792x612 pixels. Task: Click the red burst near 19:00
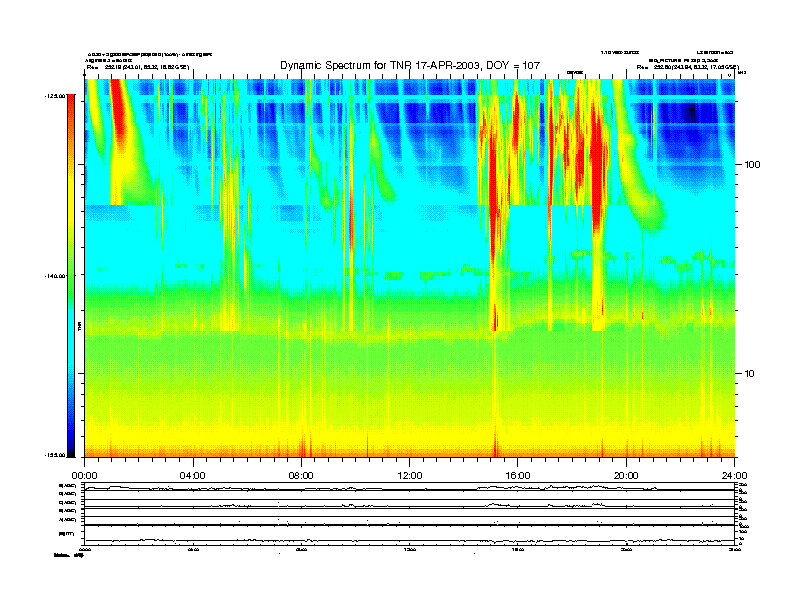[x=599, y=172]
